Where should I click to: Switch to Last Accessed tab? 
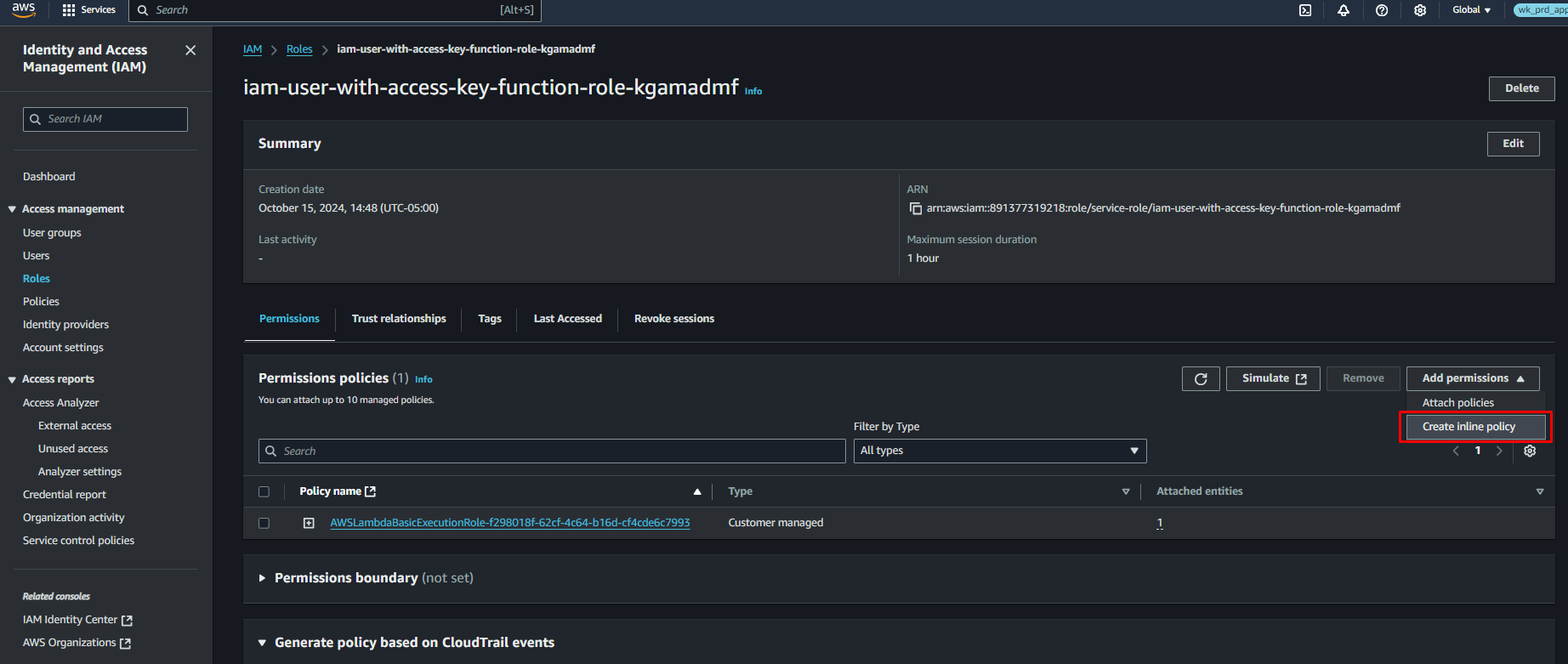point(567,319)
